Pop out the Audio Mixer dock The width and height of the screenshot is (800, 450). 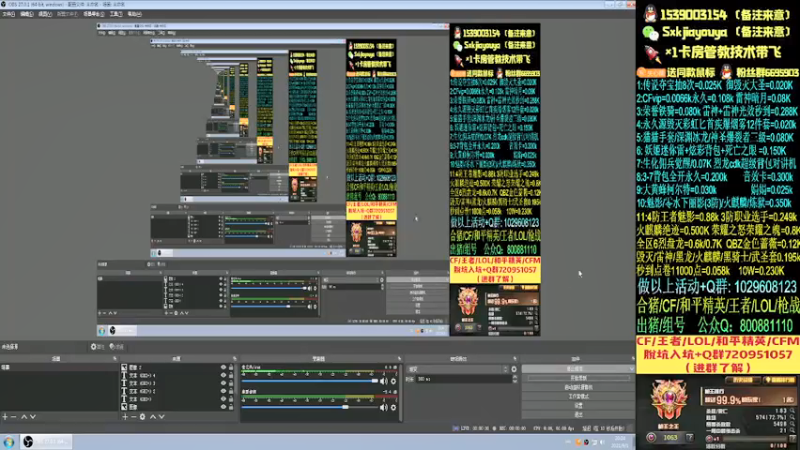399,359
